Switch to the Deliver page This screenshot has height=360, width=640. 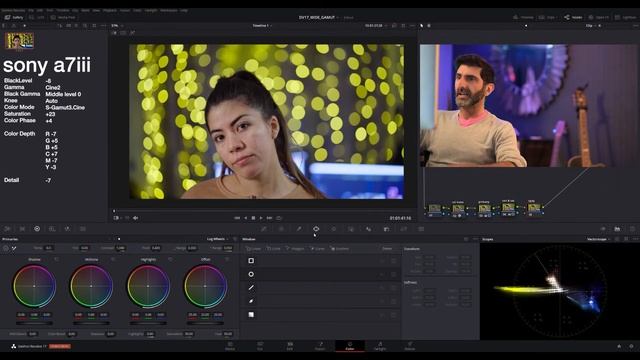tap(410, 346)
